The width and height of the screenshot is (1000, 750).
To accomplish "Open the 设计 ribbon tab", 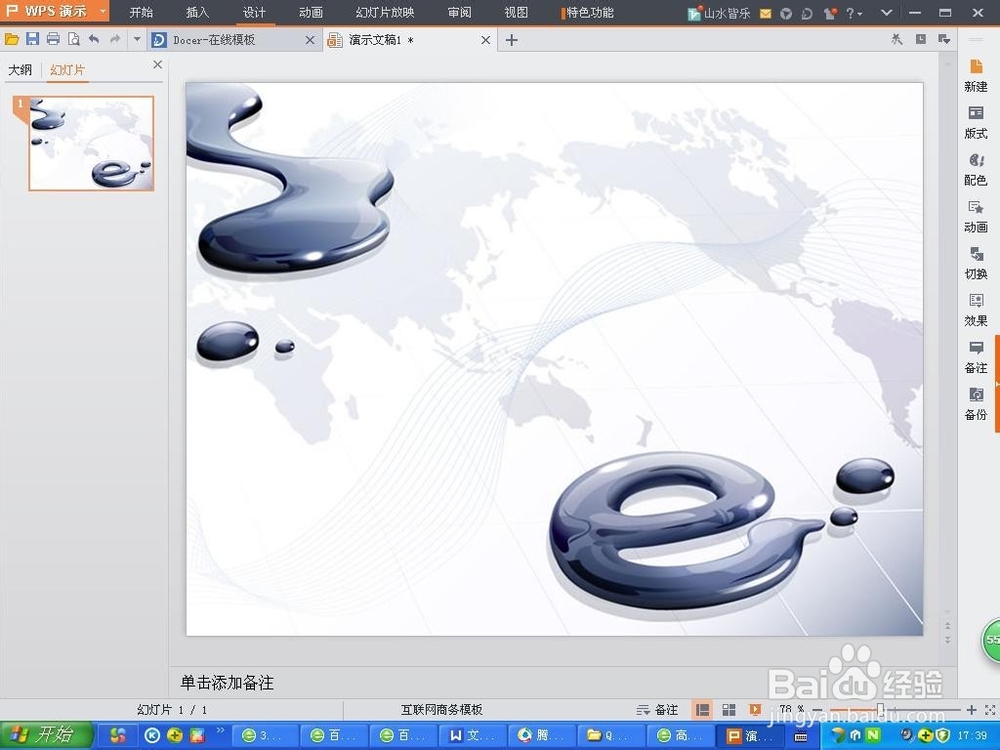I will point(254,12).
